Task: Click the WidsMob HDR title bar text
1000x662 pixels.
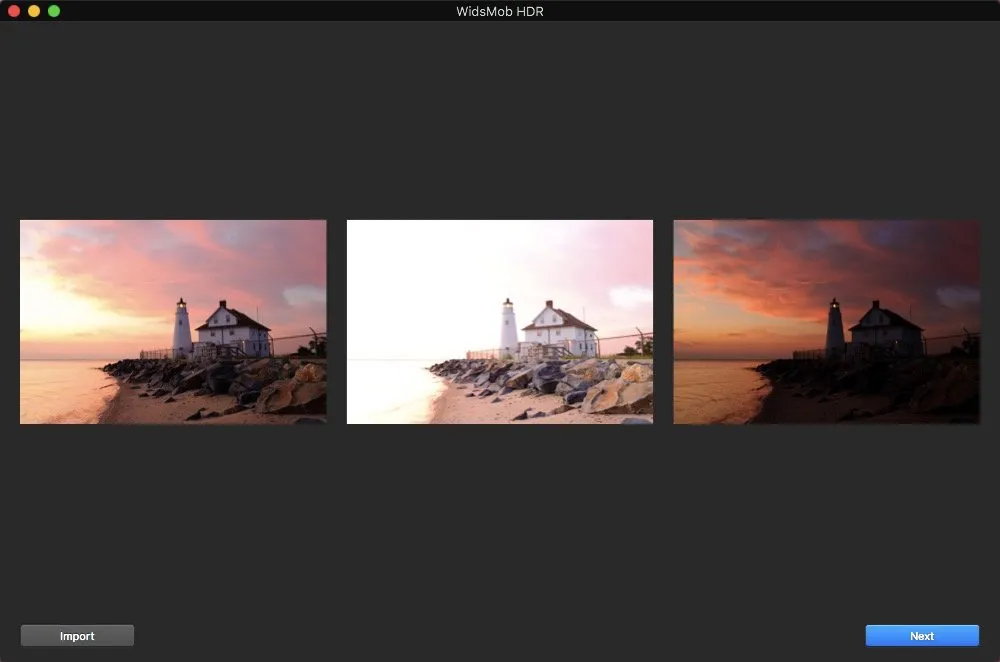Action: pyautogui.click(x=500, y=11)
